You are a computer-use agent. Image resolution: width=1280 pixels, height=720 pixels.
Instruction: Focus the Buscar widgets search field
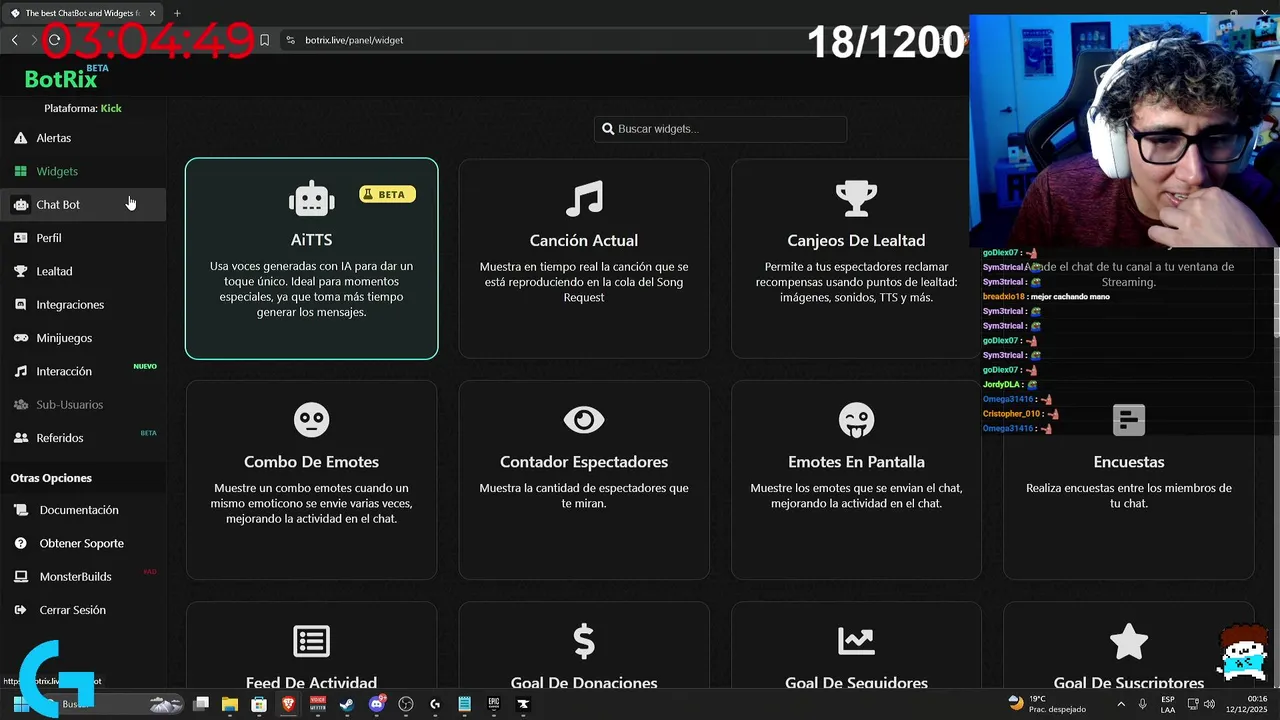(720, 129)
